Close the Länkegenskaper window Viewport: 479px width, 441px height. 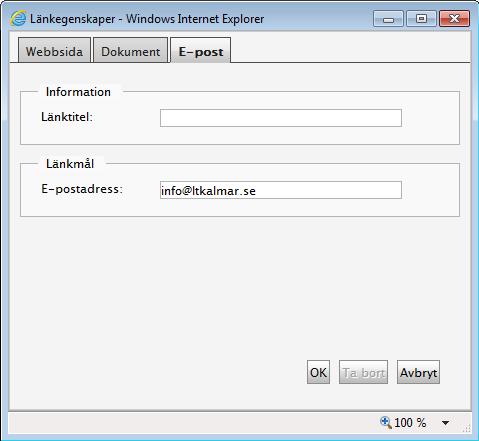point(455,19)
